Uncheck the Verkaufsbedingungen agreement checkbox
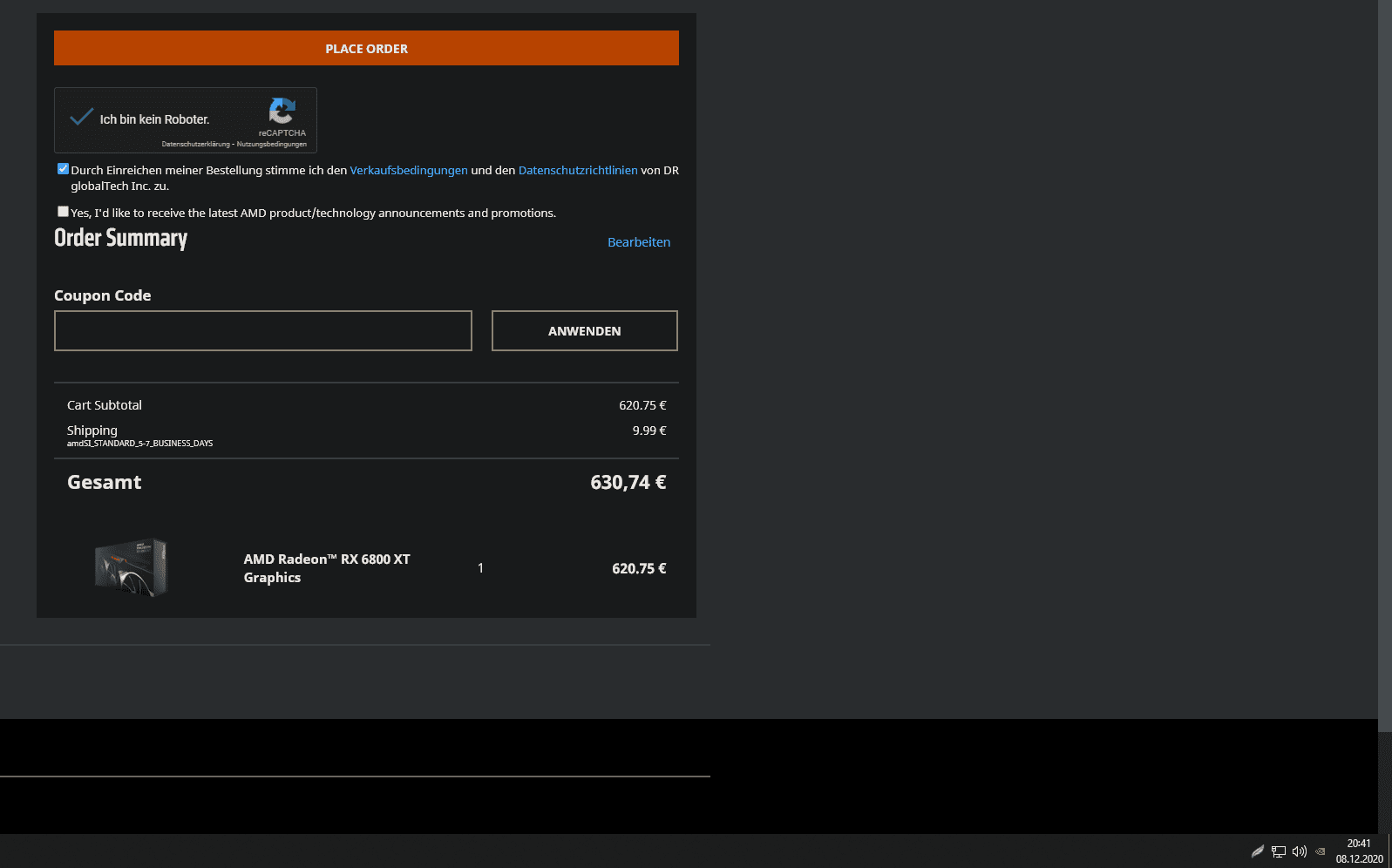This screenshot has width=1392, height=868. (63, 169)
